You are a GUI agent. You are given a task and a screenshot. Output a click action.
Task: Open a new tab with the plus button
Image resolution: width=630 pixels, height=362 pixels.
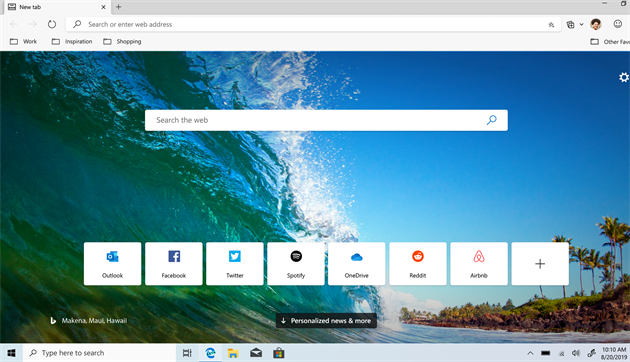click(x=119, y=7)
